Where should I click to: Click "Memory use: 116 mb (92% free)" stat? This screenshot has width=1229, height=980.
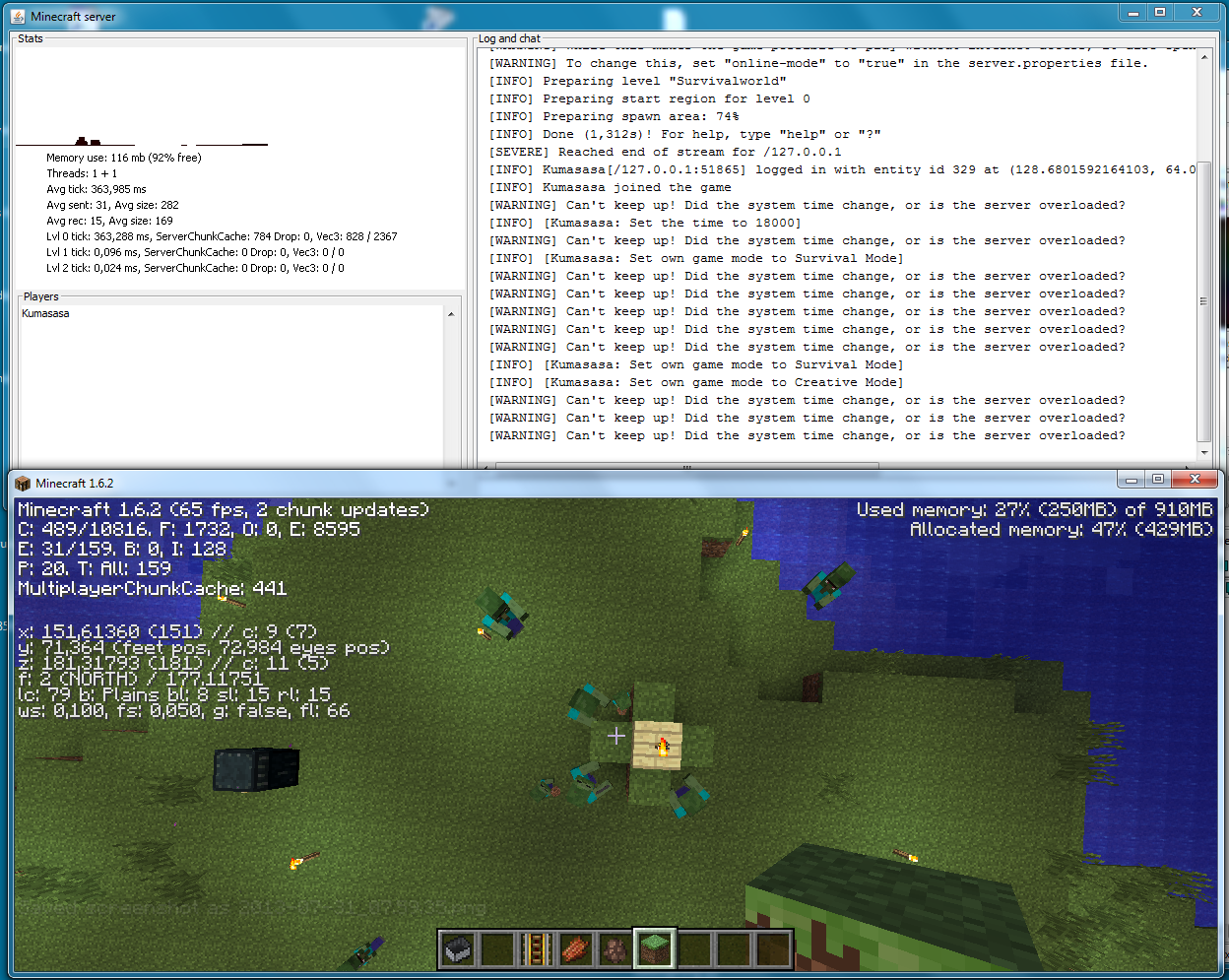pyautogui.click(x=123, y=158)
